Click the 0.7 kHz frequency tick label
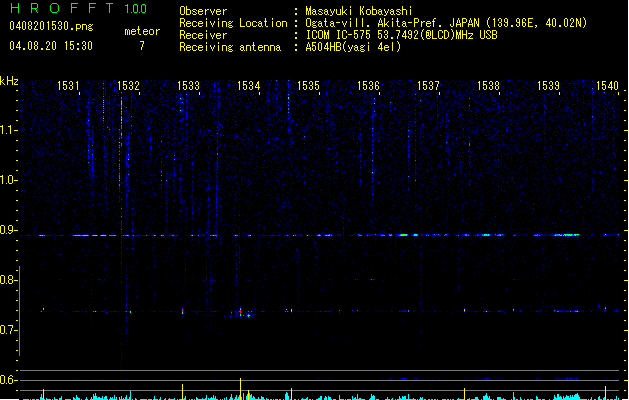 [8, 330]
